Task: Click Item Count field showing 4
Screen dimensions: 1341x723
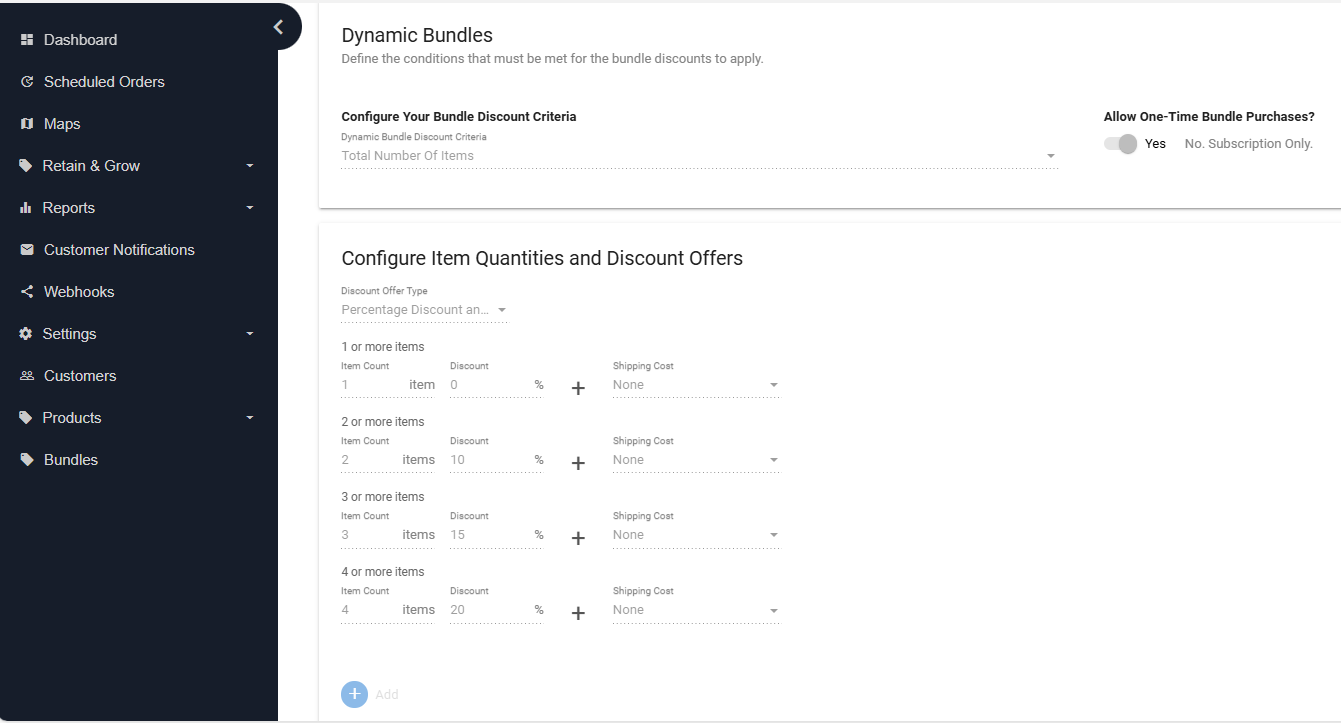Action: (388, 610)
